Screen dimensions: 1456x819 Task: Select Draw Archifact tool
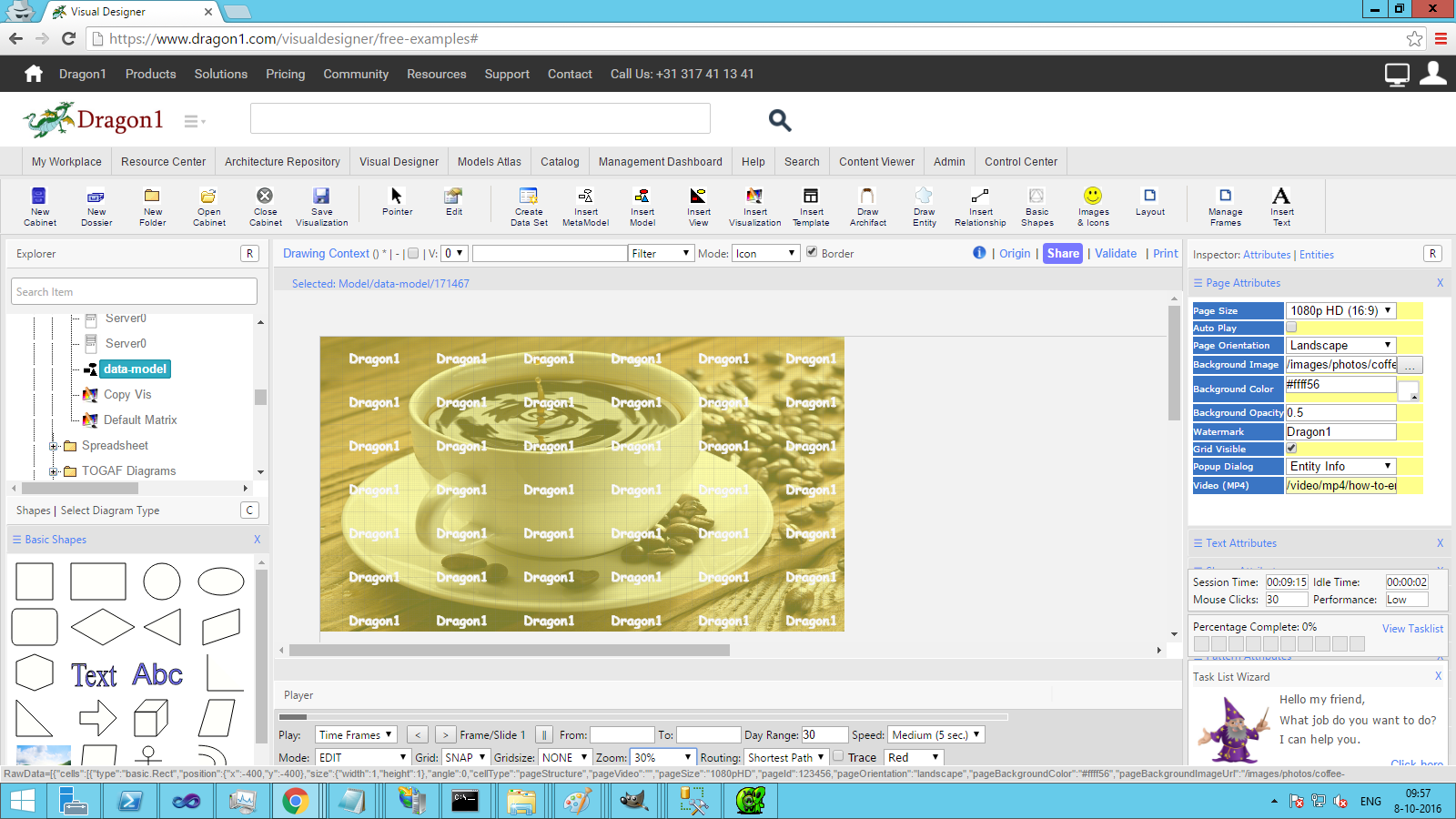(867, 206)
